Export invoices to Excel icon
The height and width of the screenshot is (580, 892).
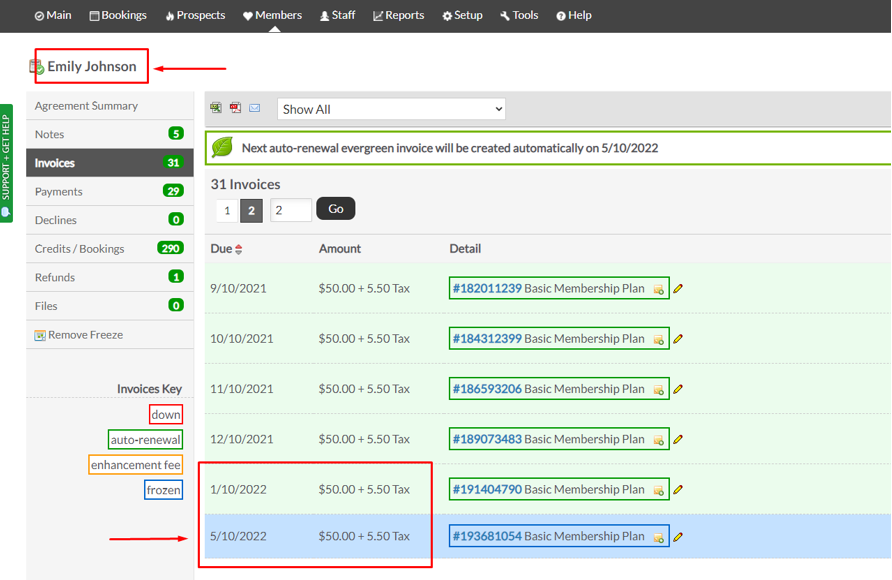tap(216, 107)
